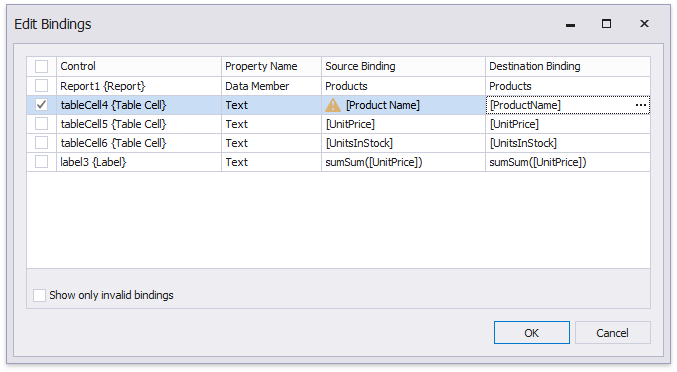Click the warning icon beside [Product Name]
The height and width of the screenshot is (372, 677).
coord(333,105)
